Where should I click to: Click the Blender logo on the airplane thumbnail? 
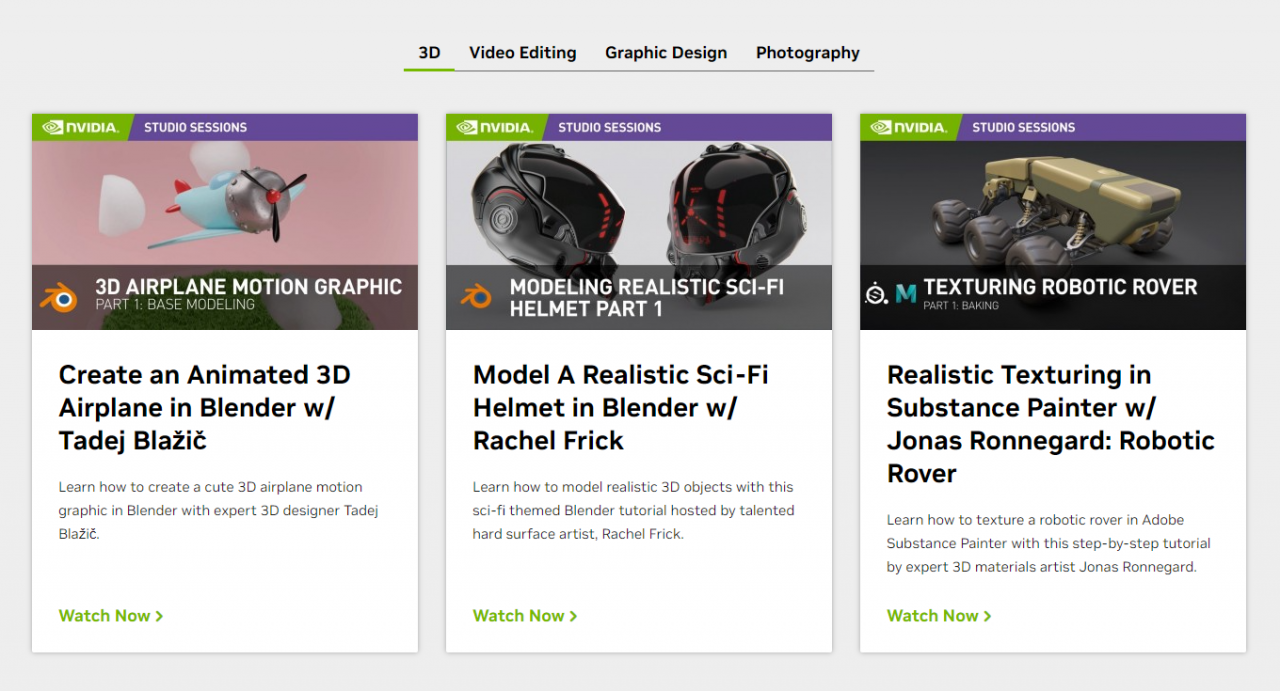[58, 297]
